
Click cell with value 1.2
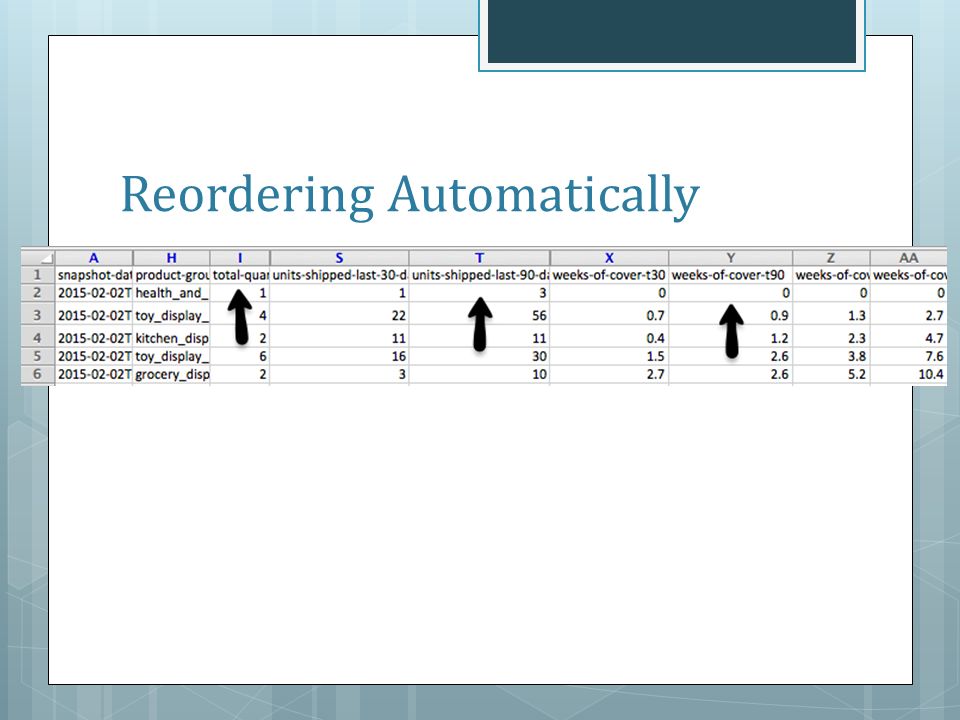[x=730, y=337]
